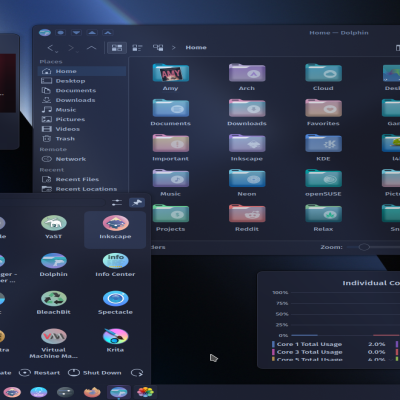
Task: Go back using Dolphin's back arrow
Action: tap(51, 48)
